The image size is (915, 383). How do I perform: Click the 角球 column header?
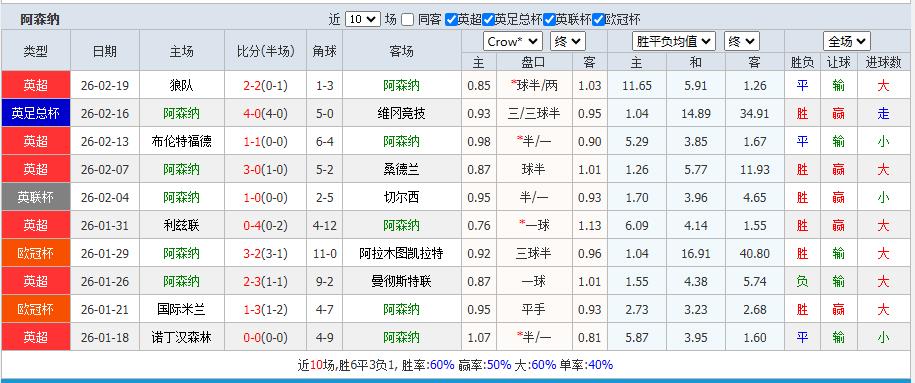point(324,51)
